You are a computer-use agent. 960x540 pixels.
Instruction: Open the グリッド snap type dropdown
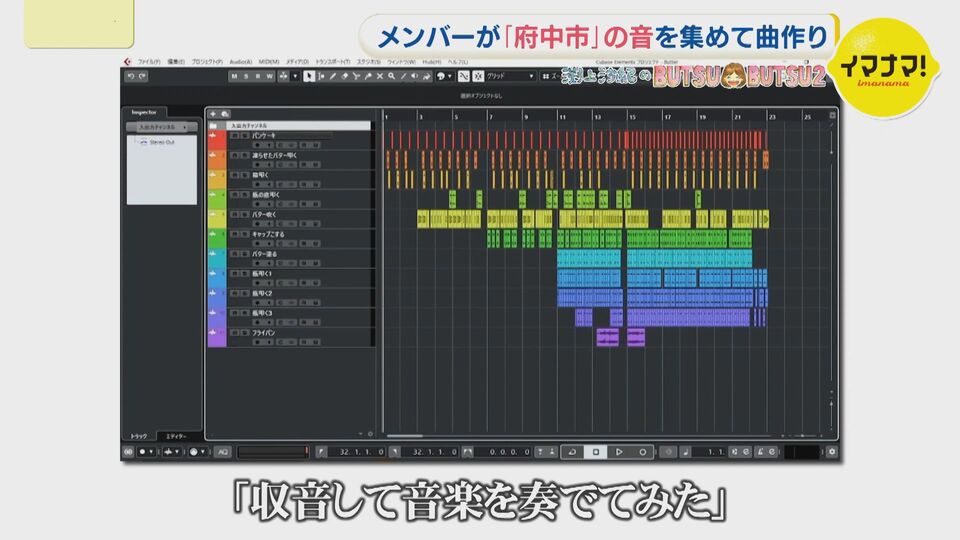coord(510,77)
